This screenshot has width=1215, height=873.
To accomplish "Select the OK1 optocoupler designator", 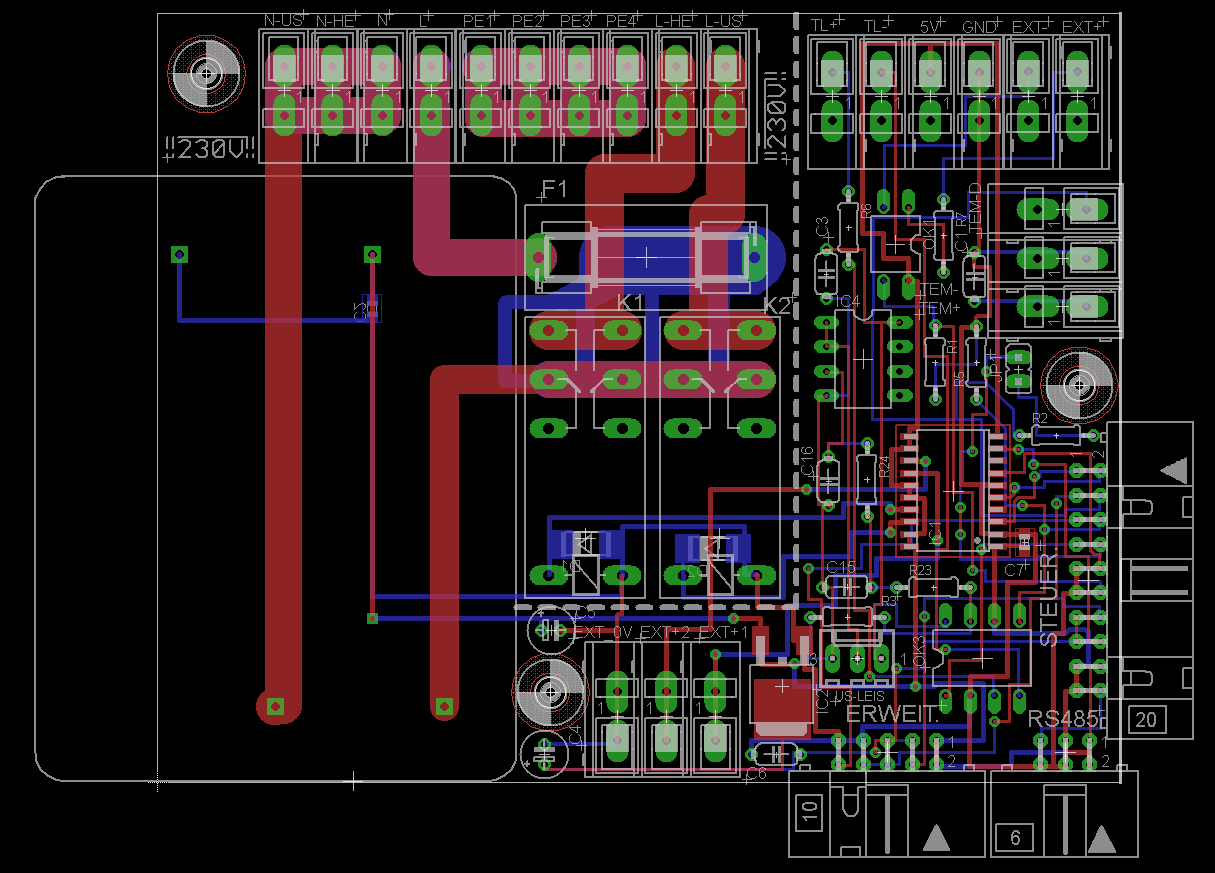I will (929, 237).
